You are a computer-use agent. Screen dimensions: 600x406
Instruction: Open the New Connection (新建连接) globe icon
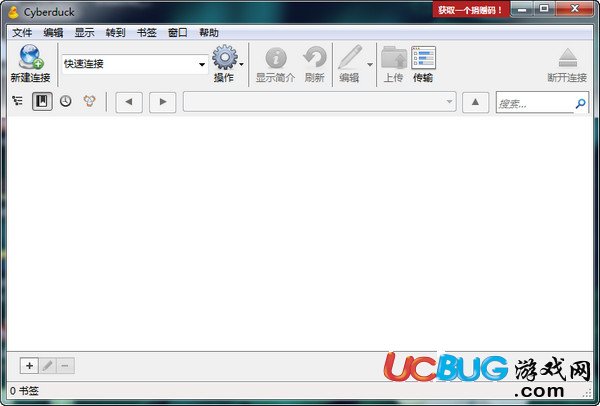pyautogui.click(x=31, y=57)
